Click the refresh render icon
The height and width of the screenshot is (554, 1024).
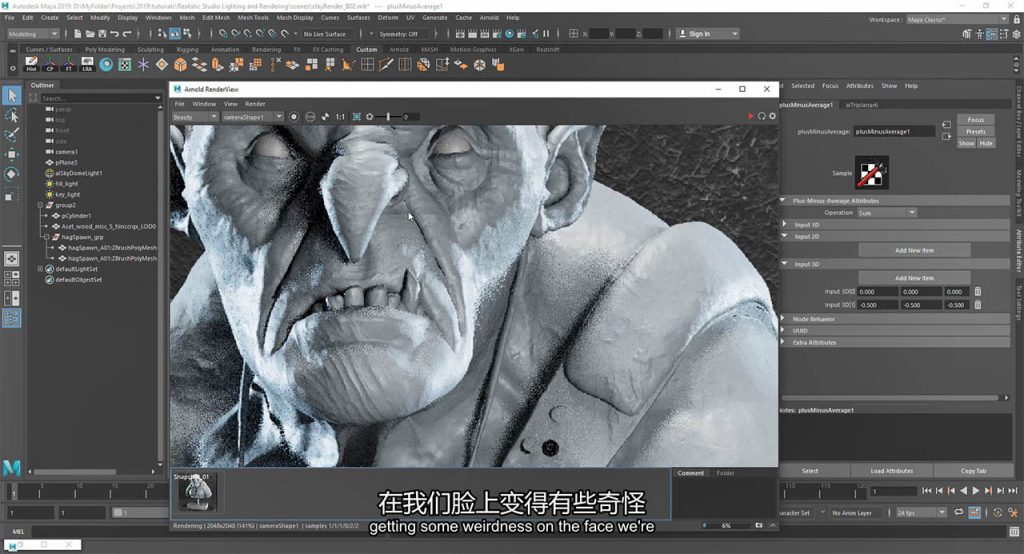click(x=761, y=116)
